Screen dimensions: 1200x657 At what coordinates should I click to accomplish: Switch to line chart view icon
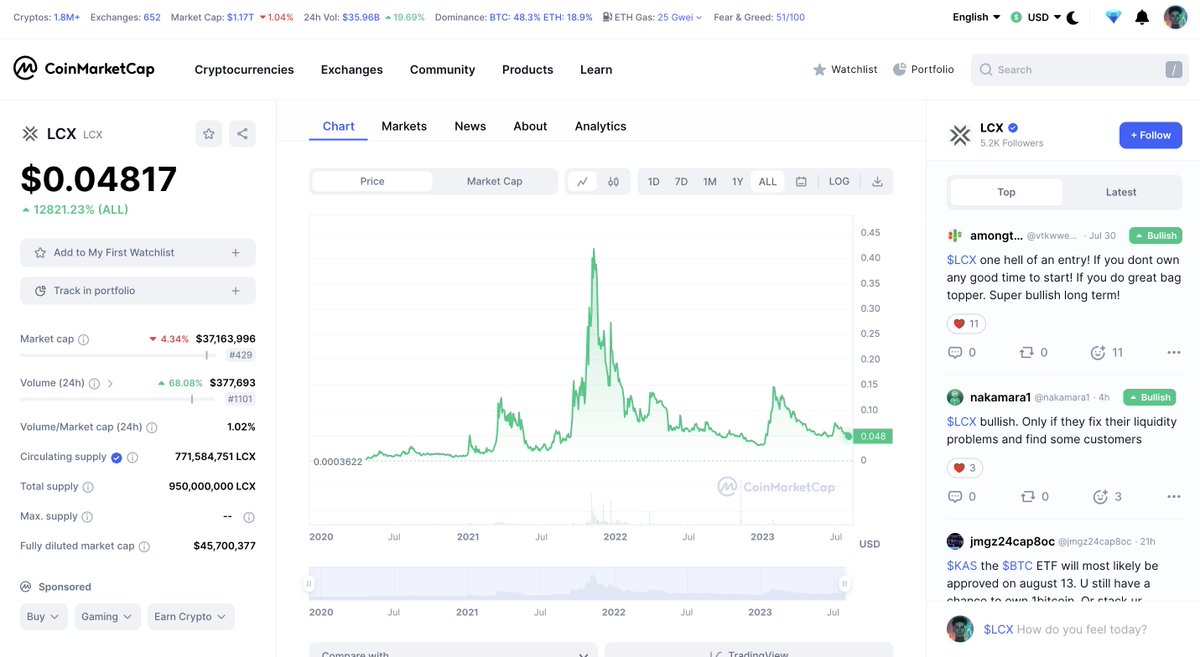582,181
